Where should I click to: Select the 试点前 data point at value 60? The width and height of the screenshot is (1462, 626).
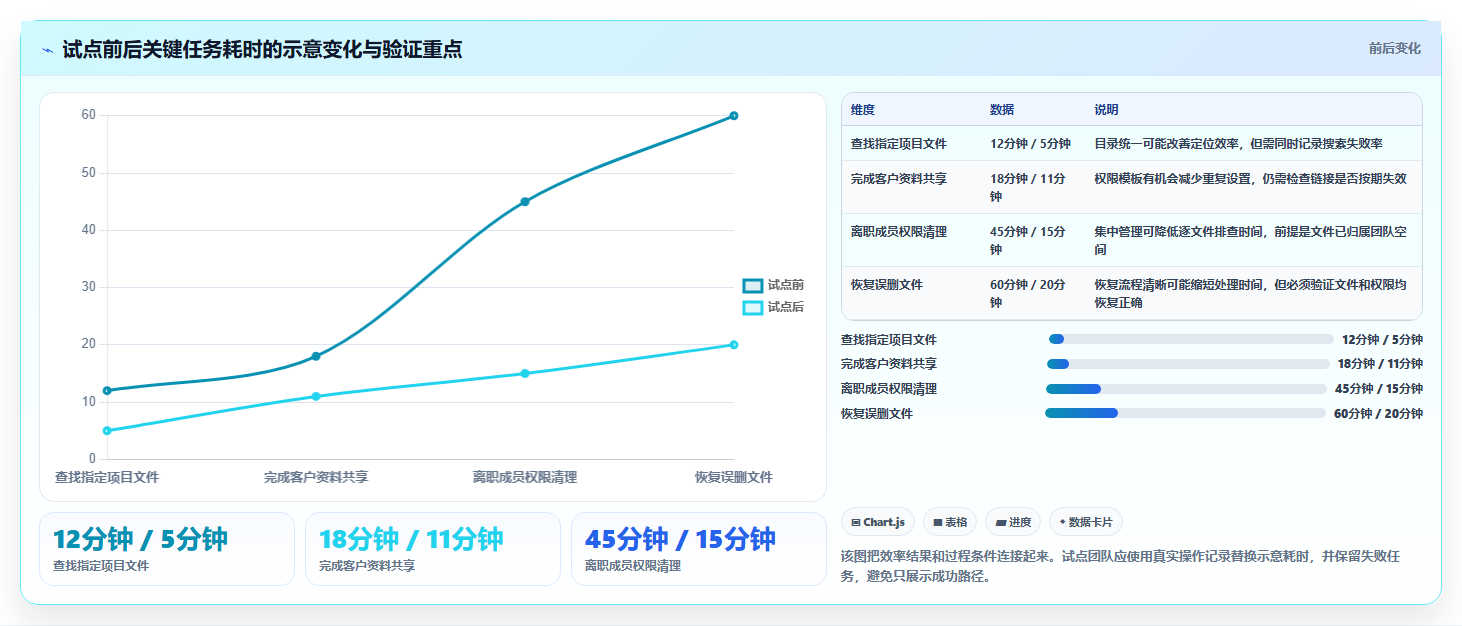[734, 116]
